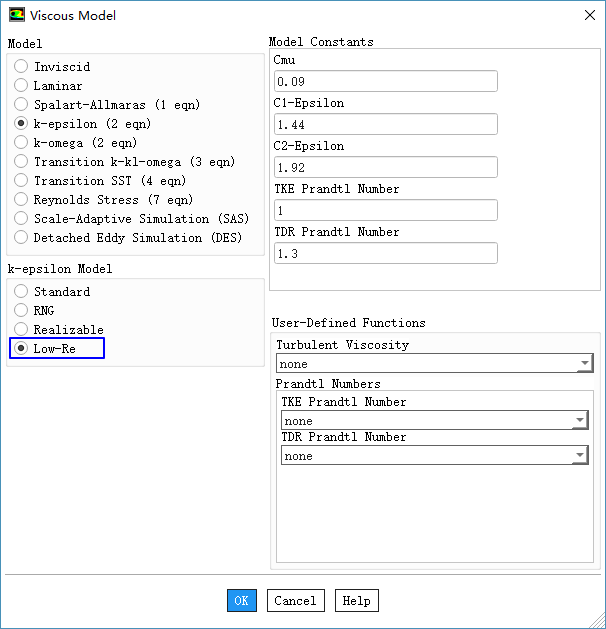Click the Viscous Model title bar icon

(x=17, y=15)
